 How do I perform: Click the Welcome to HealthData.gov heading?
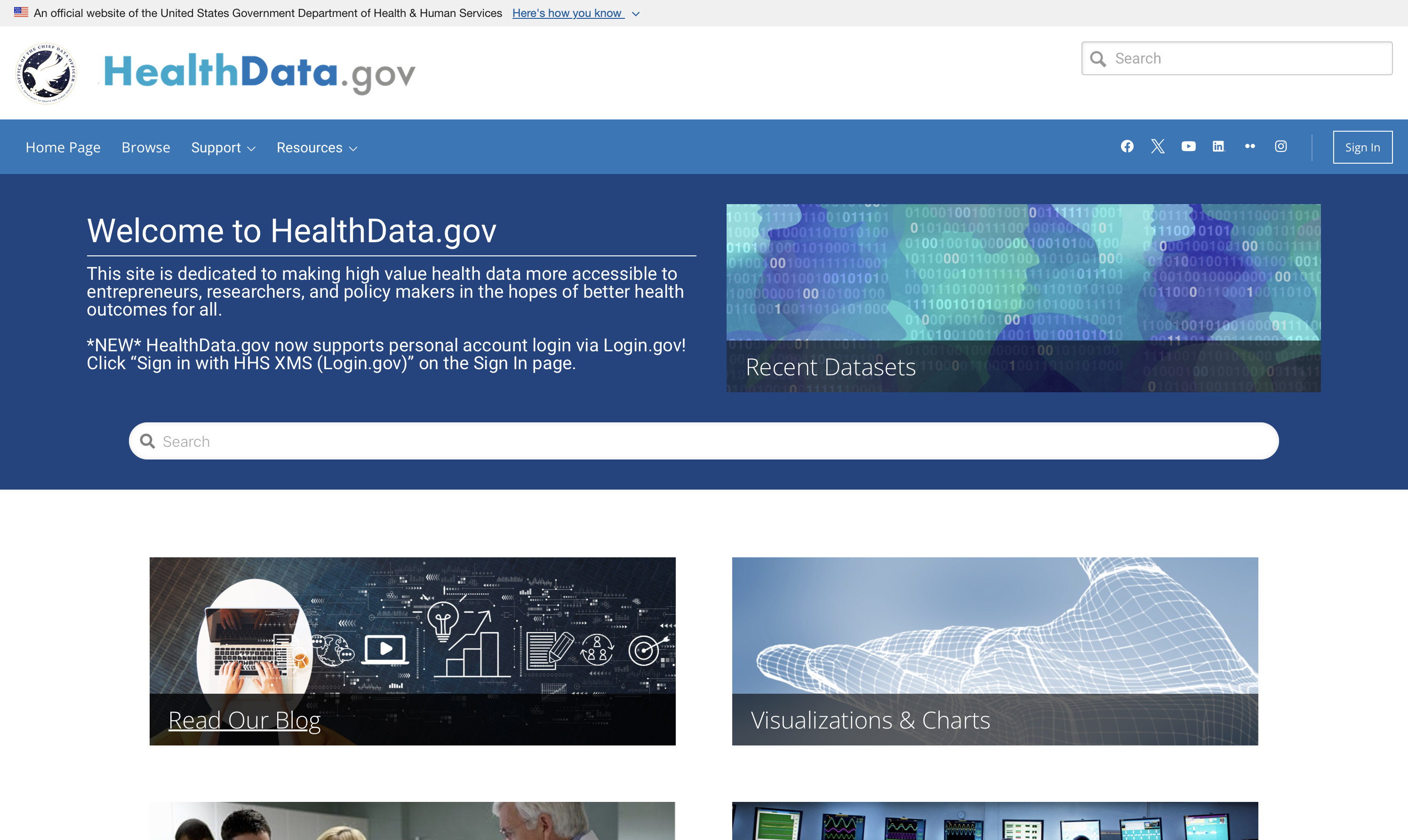click(291, 230)
